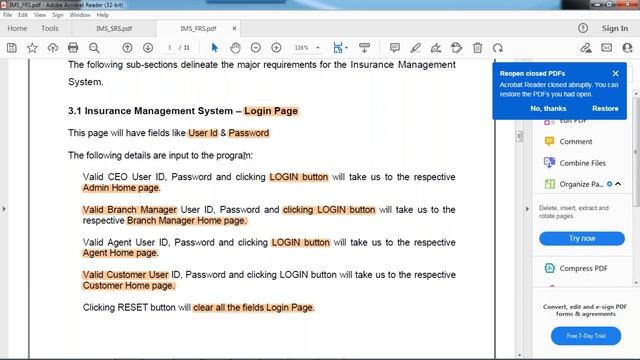Click the 'Branch Manager Home page' highlight
This screenshot has height=360, width=640.
187,220
